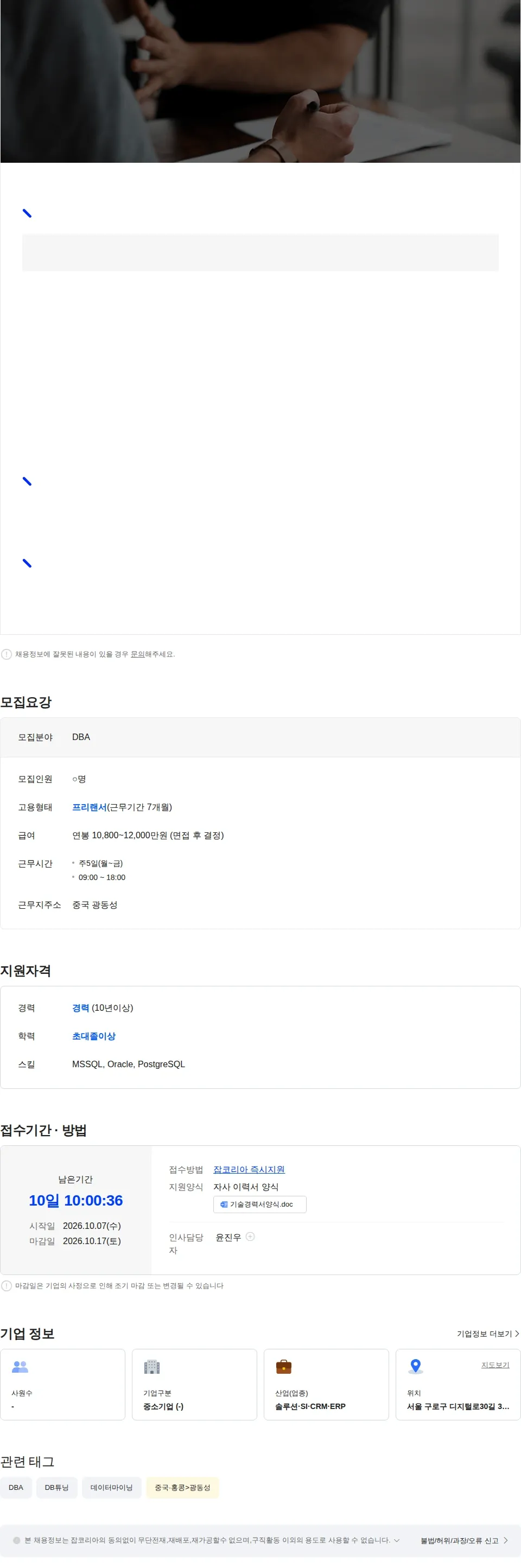521x1568 pixels.
Task: Click the 중소기업 (-) company type text
Action: [x=163, y=1407]
